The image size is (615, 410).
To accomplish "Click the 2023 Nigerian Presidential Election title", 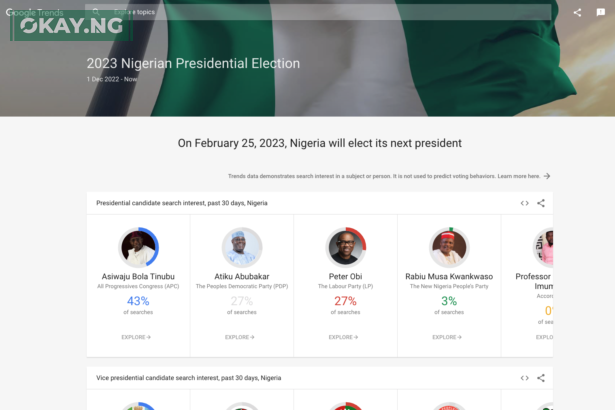I will [193, 63].
